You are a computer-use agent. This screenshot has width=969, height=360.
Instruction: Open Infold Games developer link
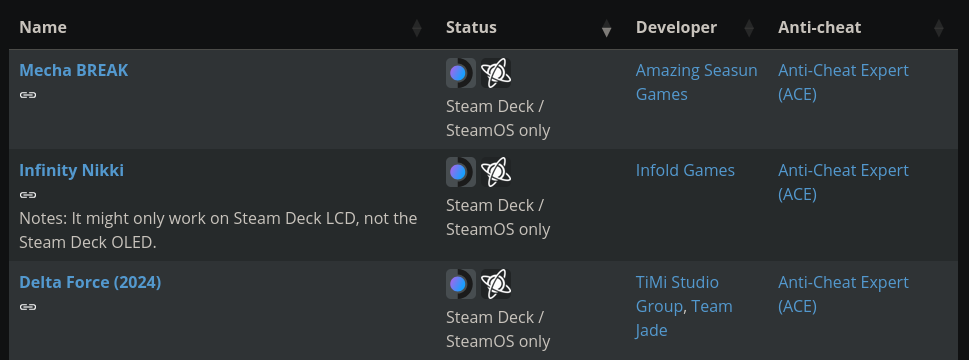click(x=685, y=170)
